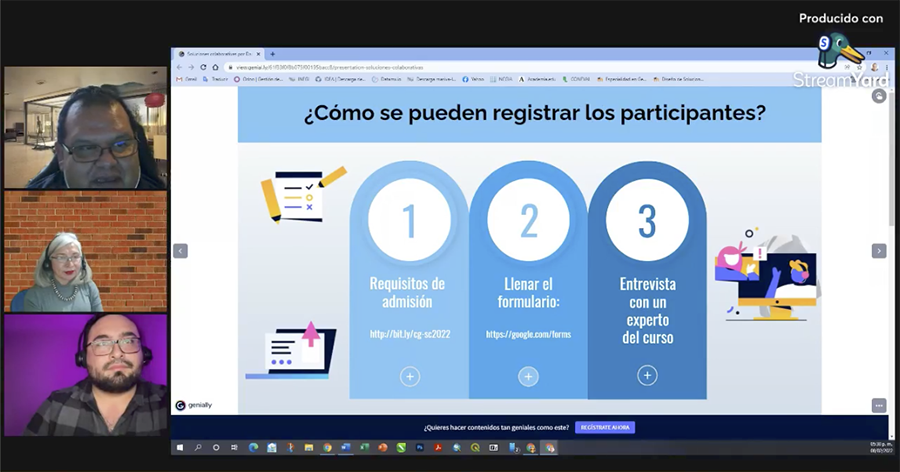Screen dimensions: 900x472
Task: Open the Gmail bookmark
Action: [187, 79]
